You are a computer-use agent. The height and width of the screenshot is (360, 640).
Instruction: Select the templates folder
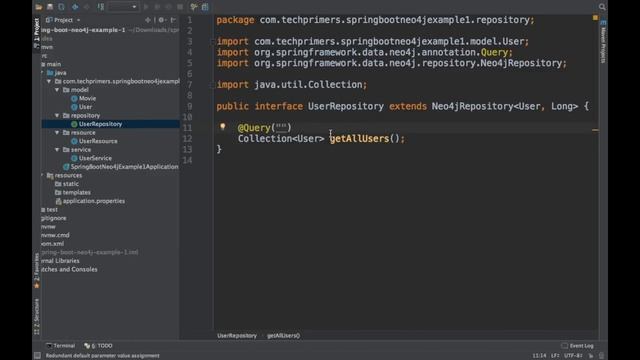73,193
